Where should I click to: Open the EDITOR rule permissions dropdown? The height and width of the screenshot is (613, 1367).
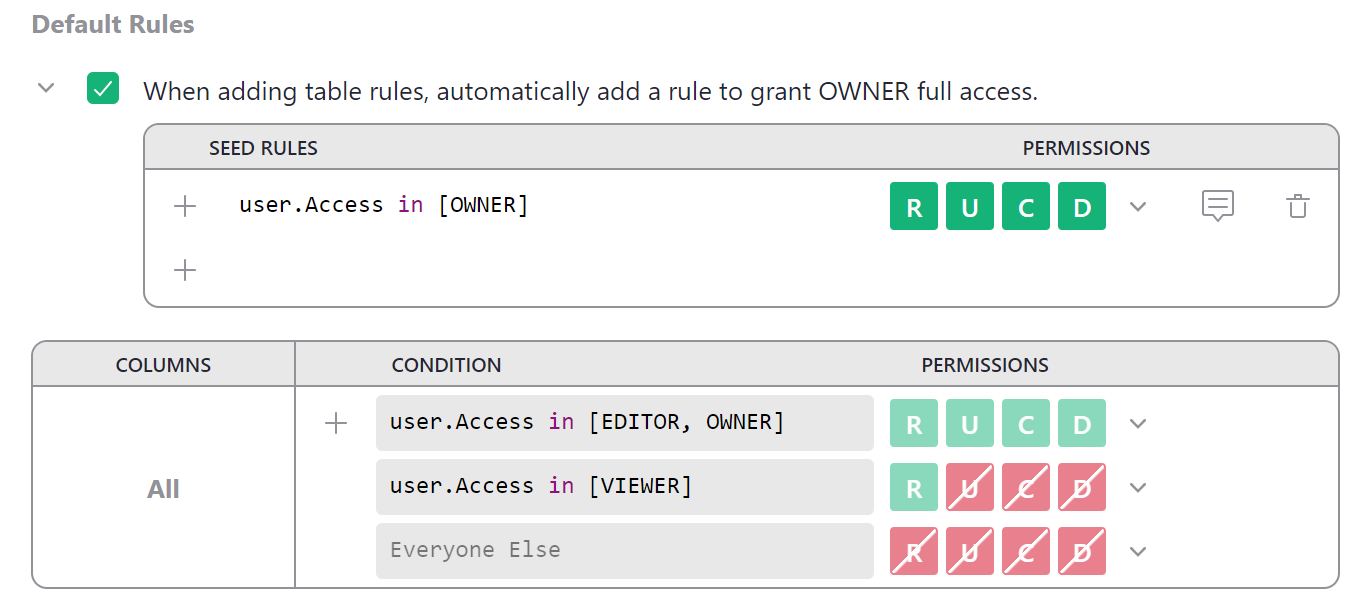point(1137,423)
